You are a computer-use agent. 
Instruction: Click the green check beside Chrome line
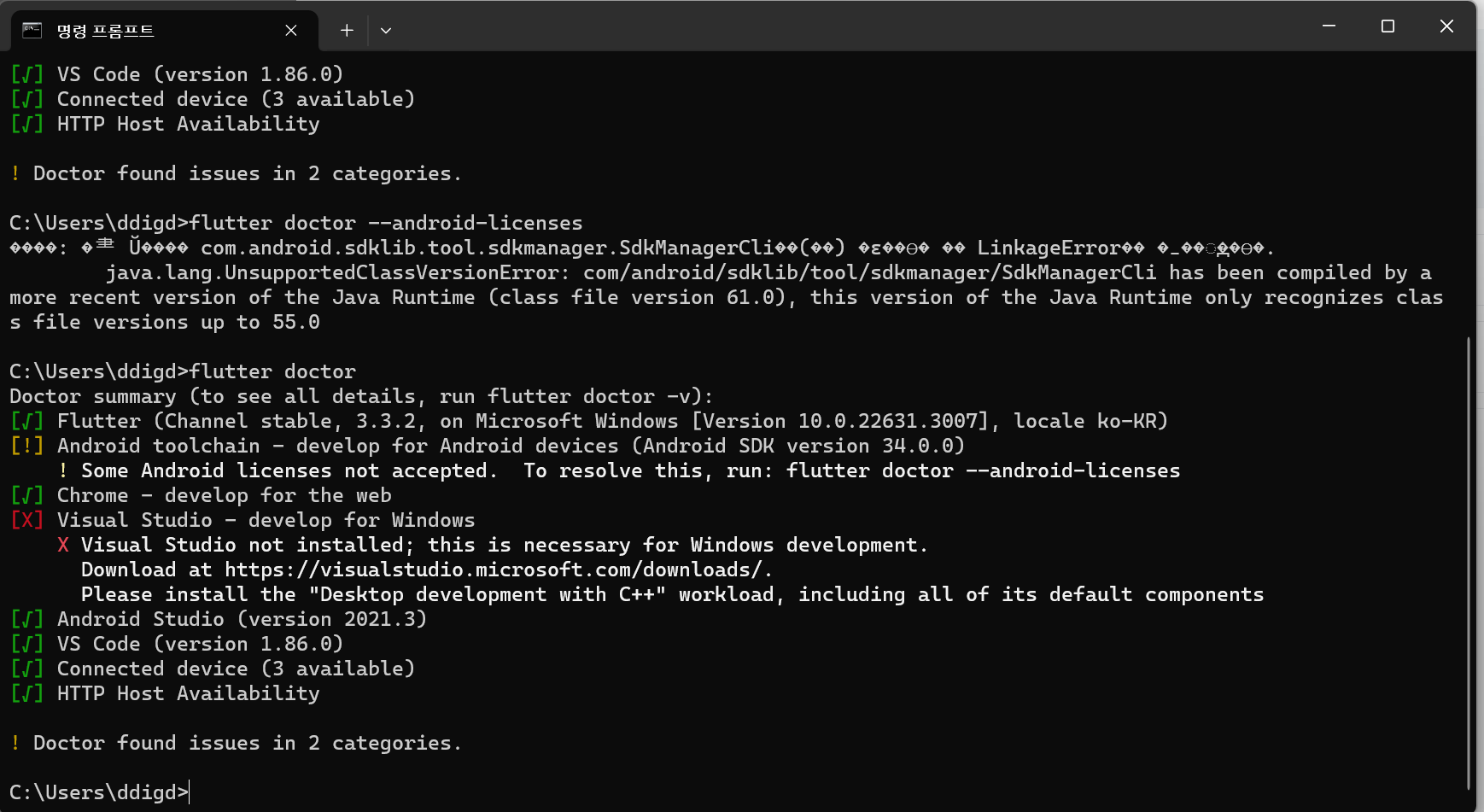click(27, 495)
